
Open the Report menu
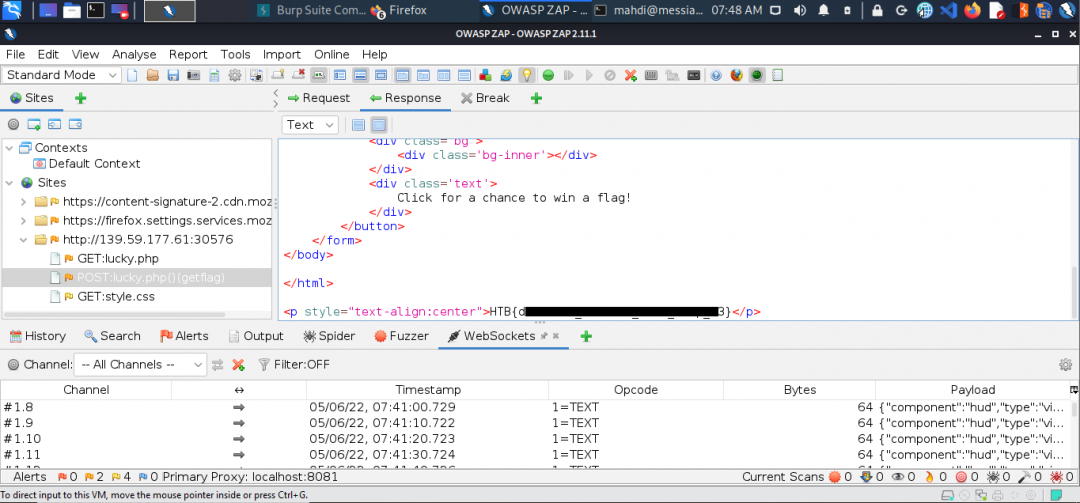[x=188, y=54]
